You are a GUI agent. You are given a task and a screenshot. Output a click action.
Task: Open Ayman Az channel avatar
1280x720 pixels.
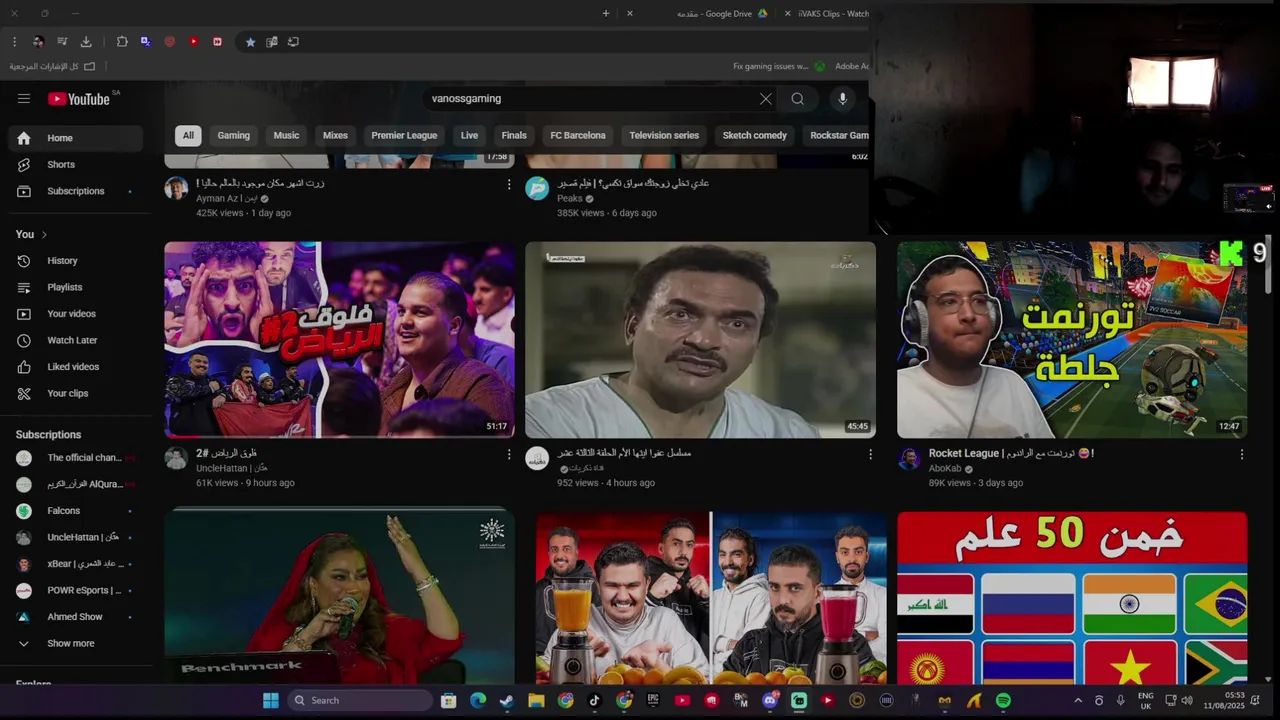pos(176,188)
